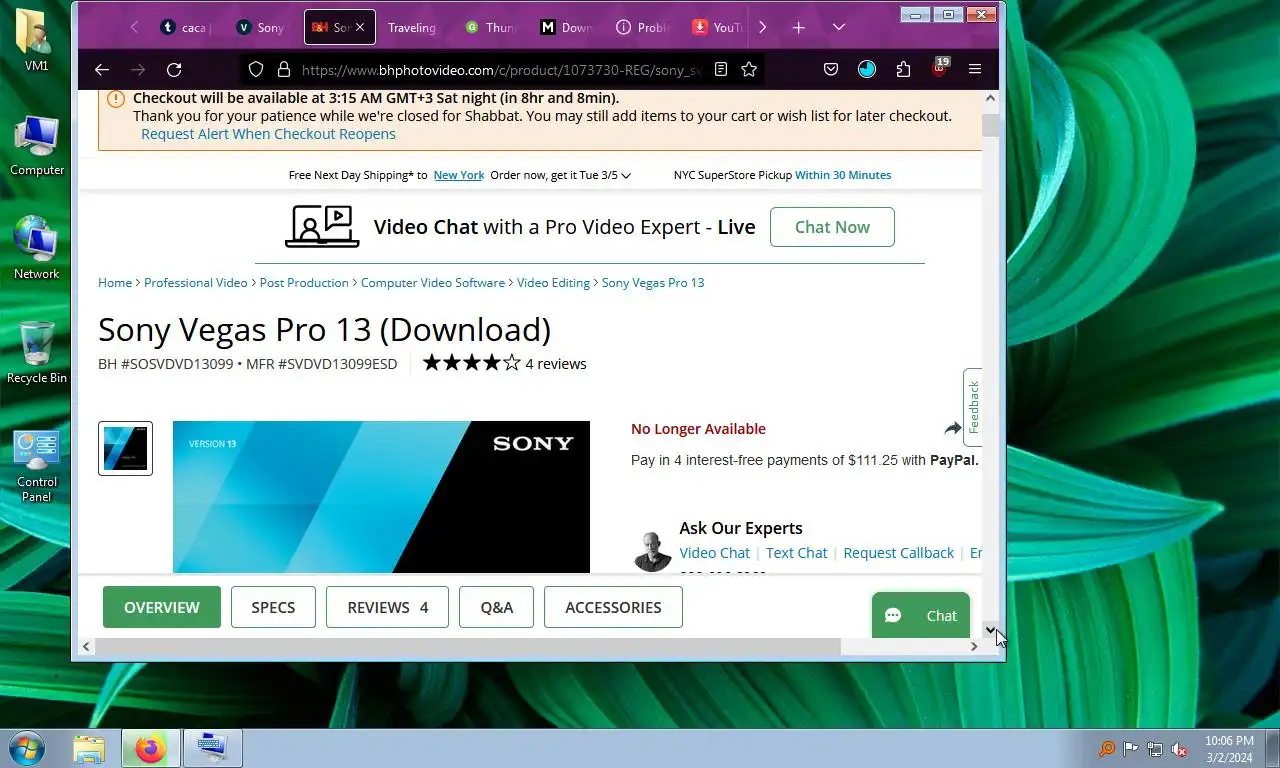Click the warning icon in the checkout notice
The height and width of the screenshot is (768, 1280).
(x=116, y=98)
